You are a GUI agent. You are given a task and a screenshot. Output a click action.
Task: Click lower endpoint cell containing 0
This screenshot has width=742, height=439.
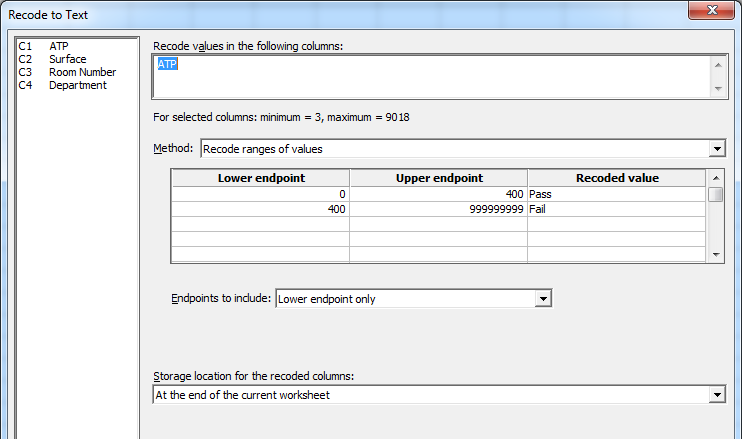tap(260, 194)
